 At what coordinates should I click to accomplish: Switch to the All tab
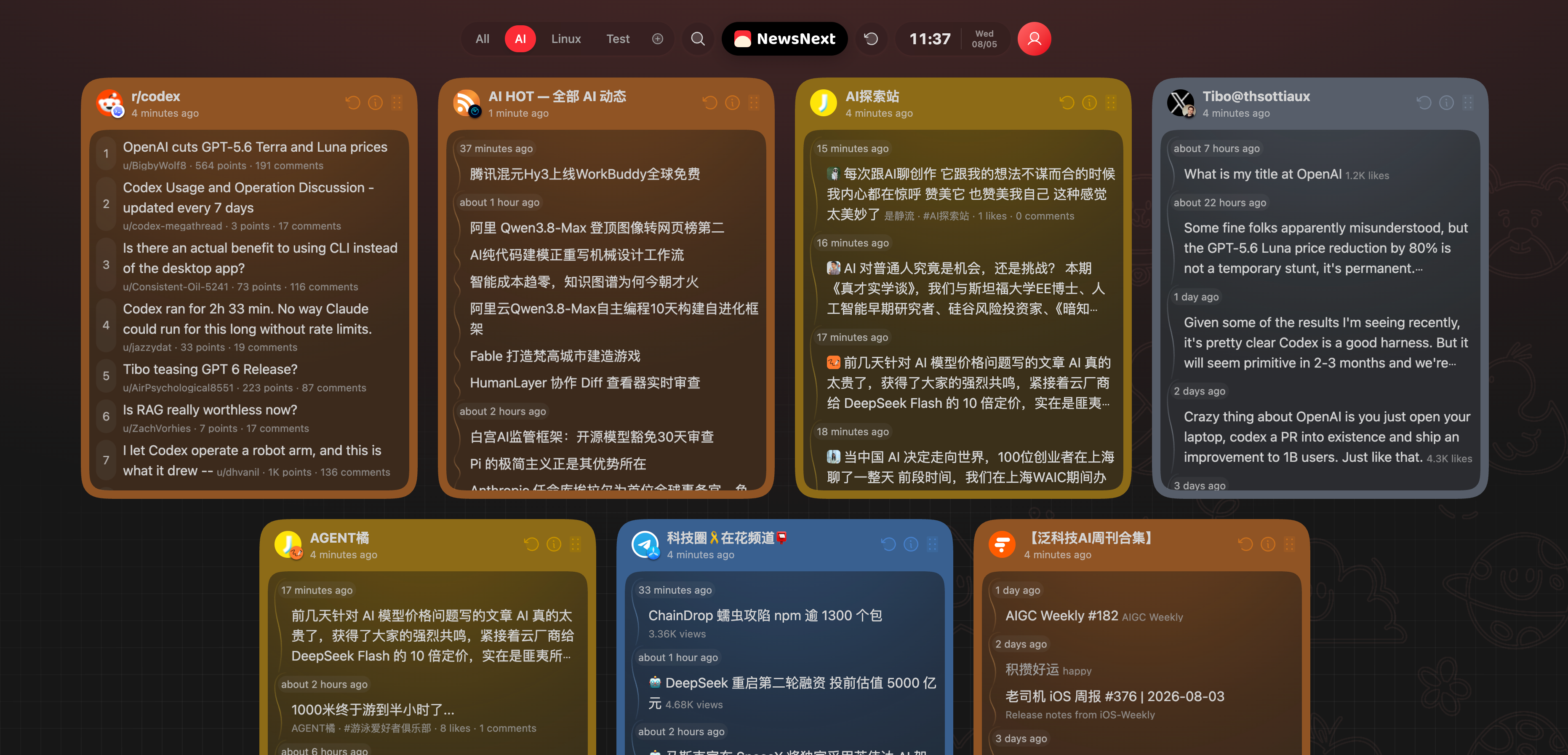(x=483, y=39)
